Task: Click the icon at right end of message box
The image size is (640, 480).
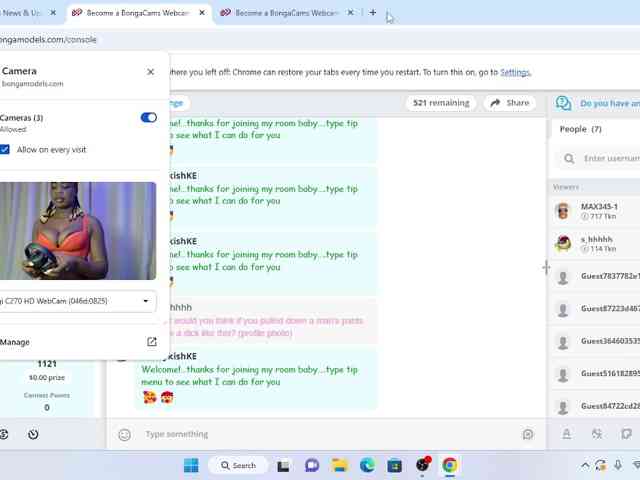Action: (528, 434)
